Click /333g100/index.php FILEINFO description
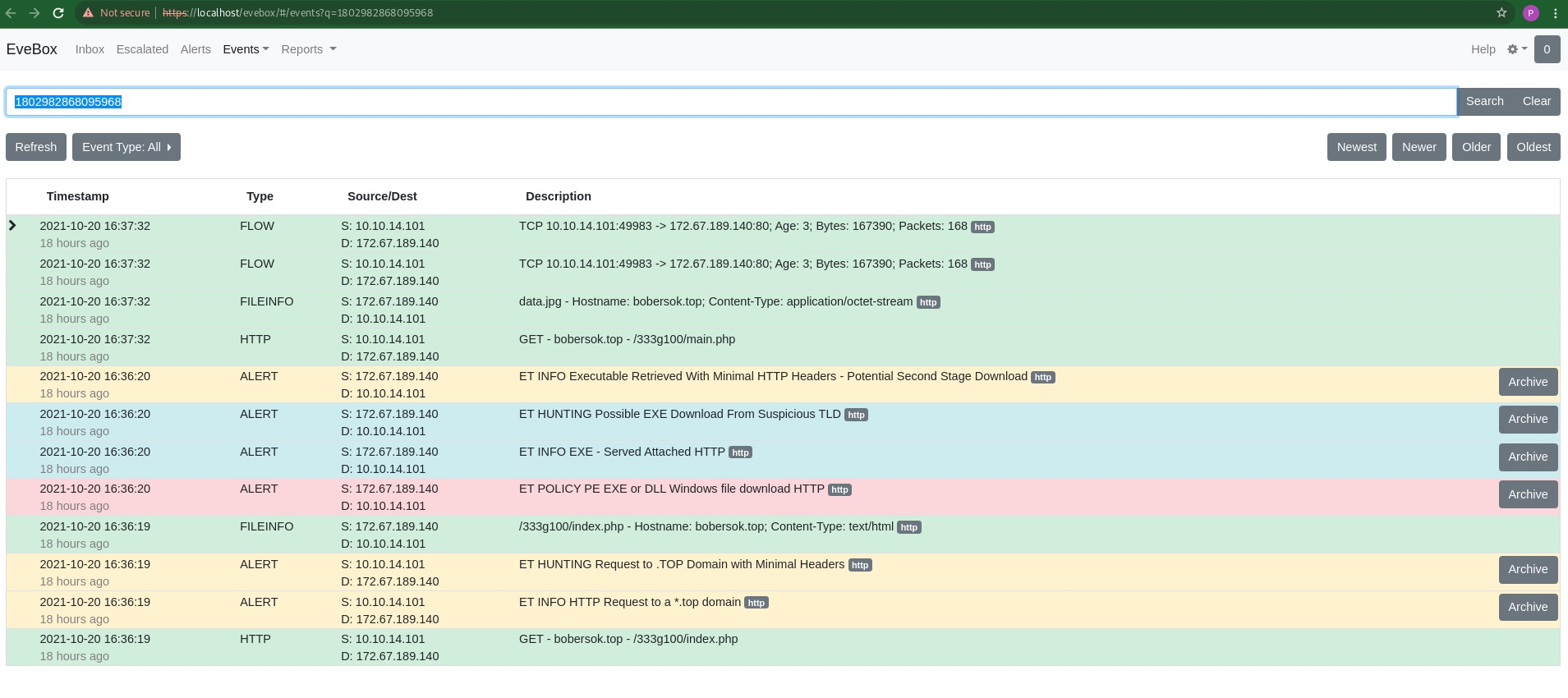The width and height of the screenshot is (1568, 698). tap(706, 526)
